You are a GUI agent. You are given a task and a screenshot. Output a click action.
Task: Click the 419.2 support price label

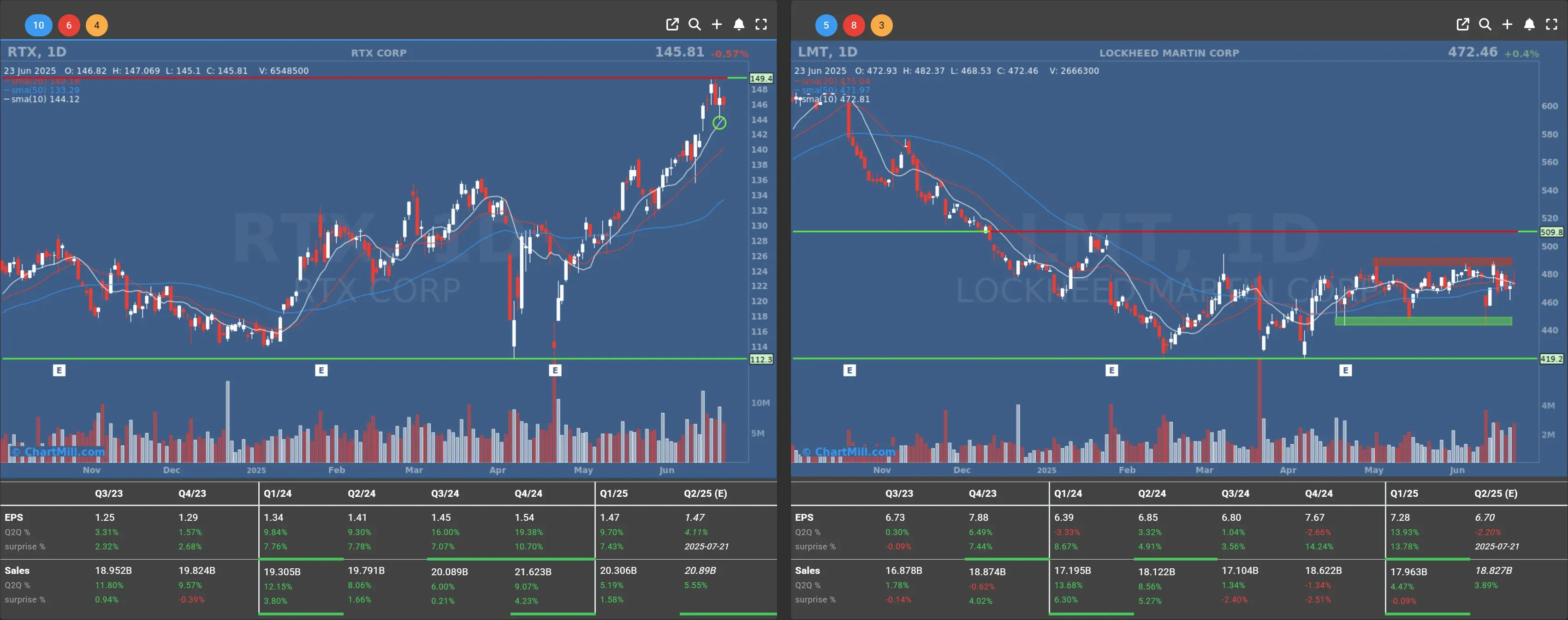tap(1551, 359)
